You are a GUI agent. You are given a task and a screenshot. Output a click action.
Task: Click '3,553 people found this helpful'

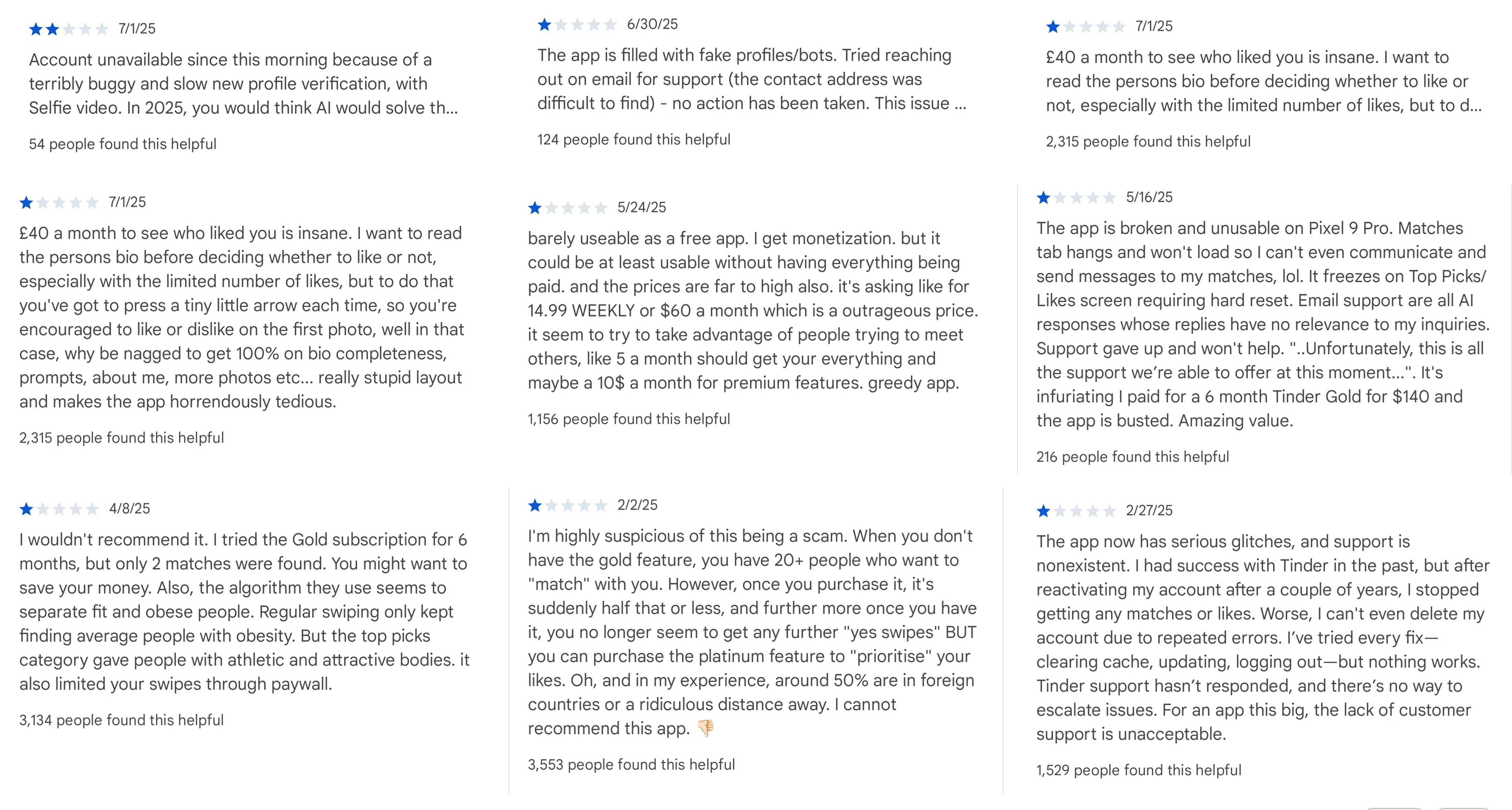point(631,764)
